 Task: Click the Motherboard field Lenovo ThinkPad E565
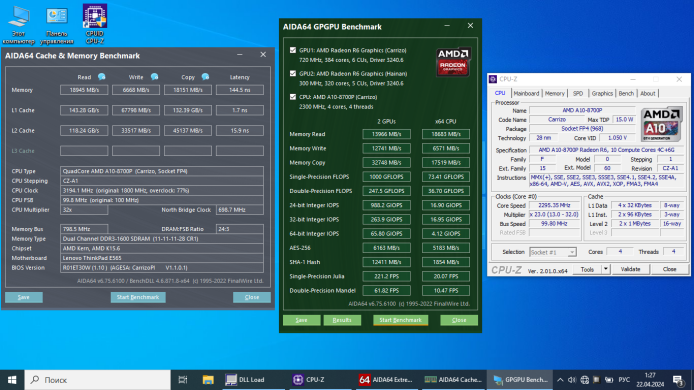[x=162, y=258]
